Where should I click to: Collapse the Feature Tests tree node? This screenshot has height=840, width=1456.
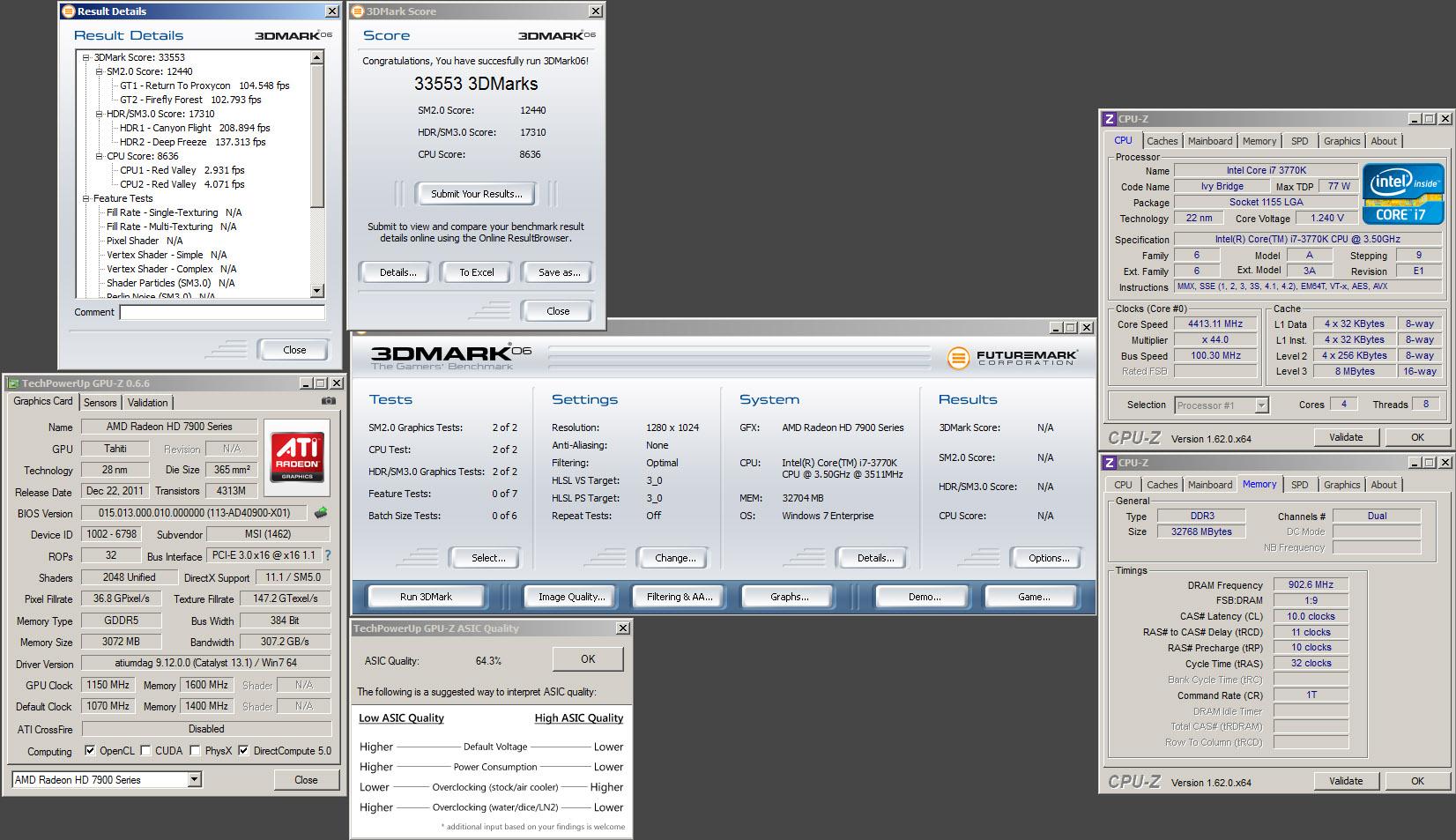tap(86, 198)
